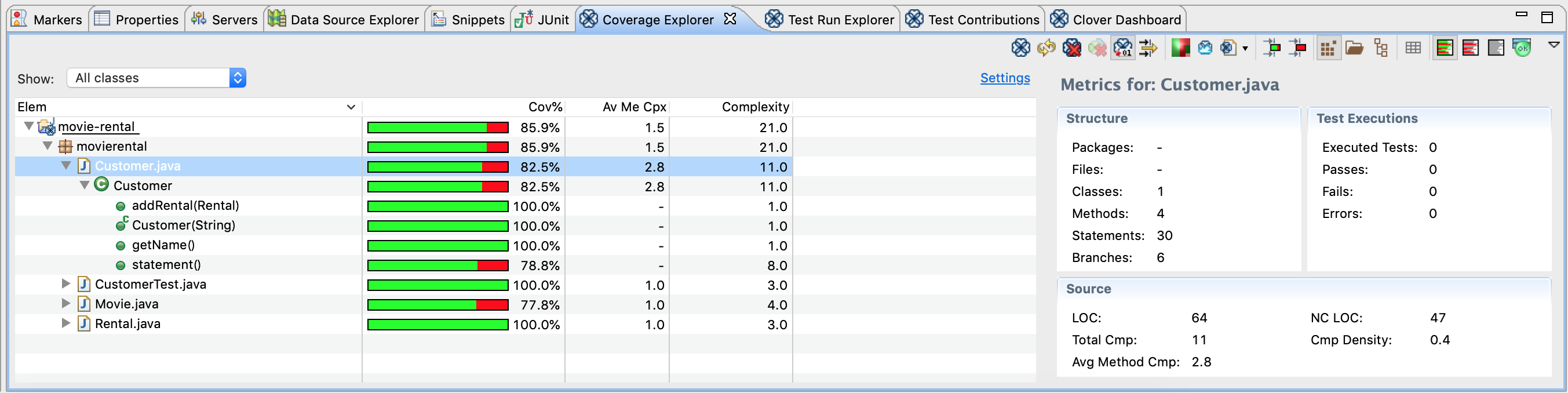The height and width of the screenshot is (393, 1568).
Task: Toggle the Clover '01' compile-with-Clover icon
Action: pos(1123,48)
